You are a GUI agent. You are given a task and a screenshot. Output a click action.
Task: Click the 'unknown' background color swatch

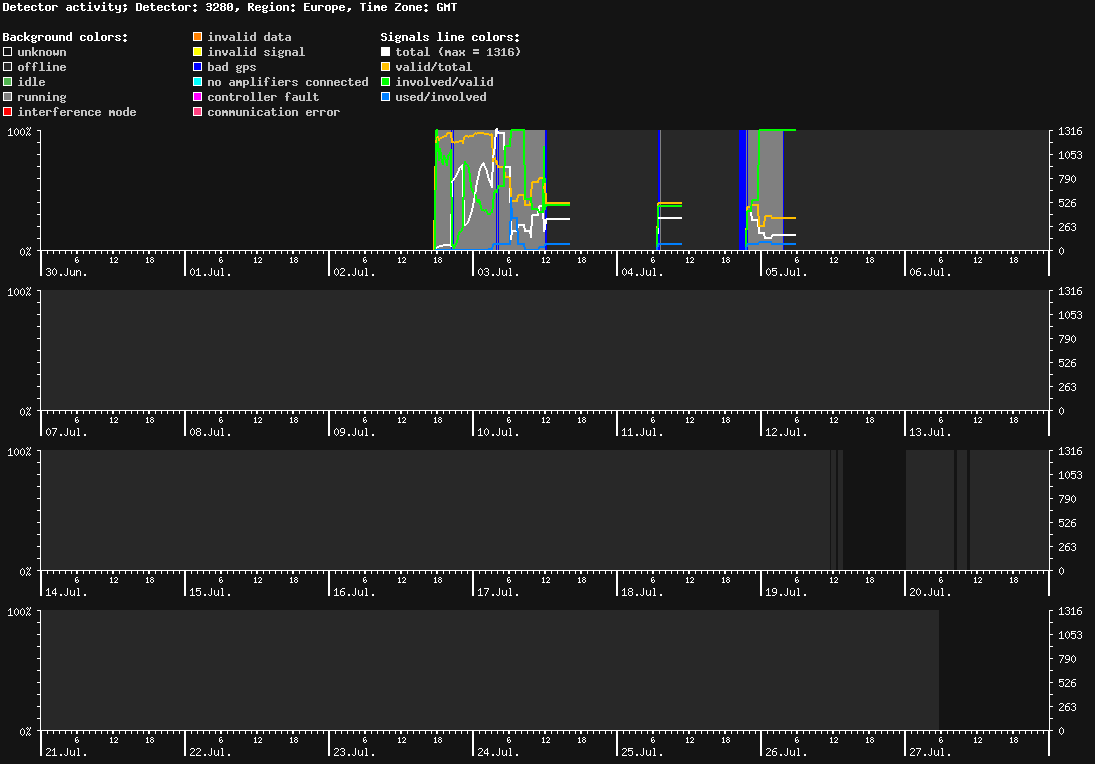click(x=8, y=52)
